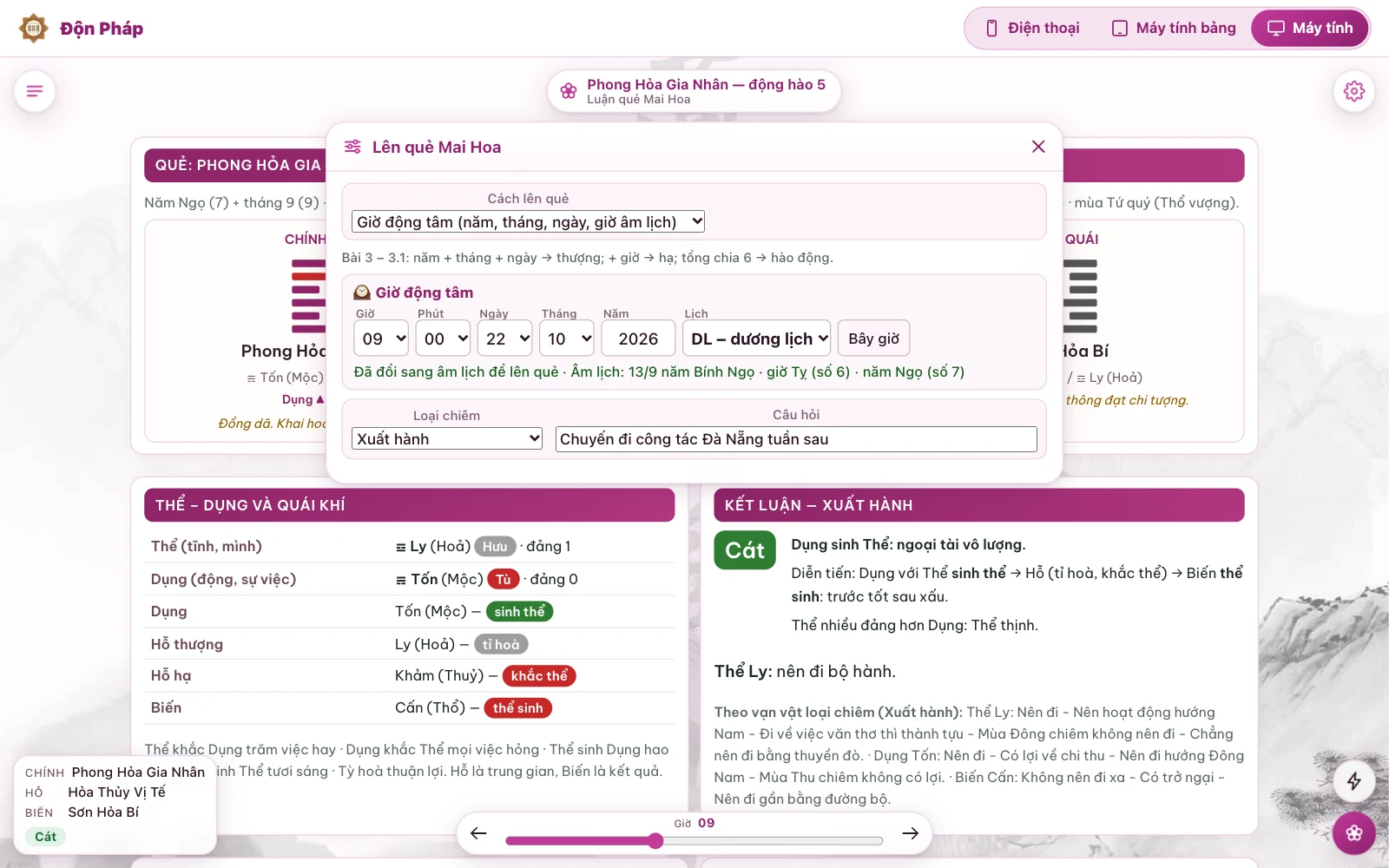Image resolution: width=1389 pixels, height=868 pixels.
Task: Select the Máy tính view tab
Action: point(1310,29)
